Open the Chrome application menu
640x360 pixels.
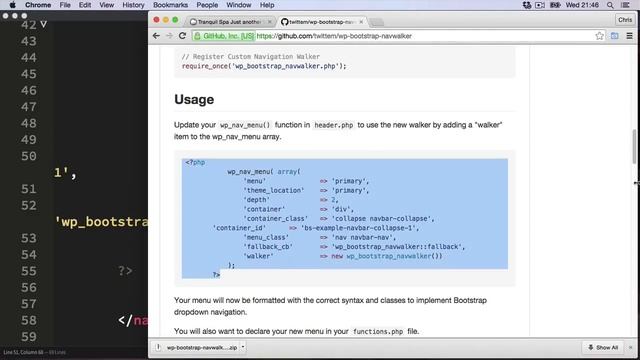(38, 5)
